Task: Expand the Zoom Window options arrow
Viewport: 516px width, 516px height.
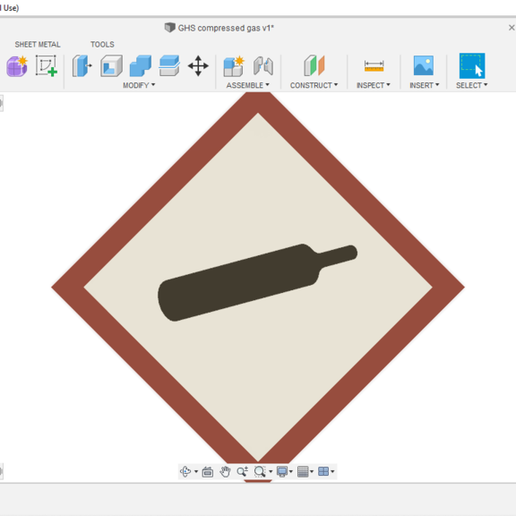Action: tap(270, 471)
